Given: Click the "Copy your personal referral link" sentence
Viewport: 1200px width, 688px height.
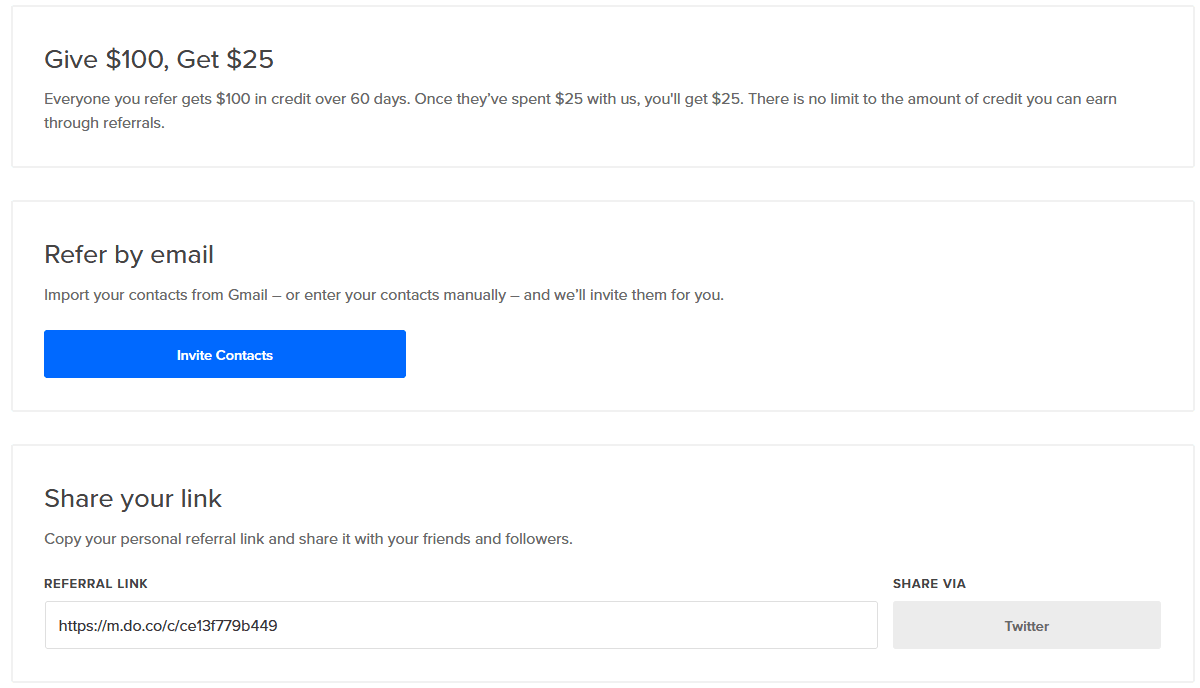Looking at the screenshot, I should click(155, 539).
